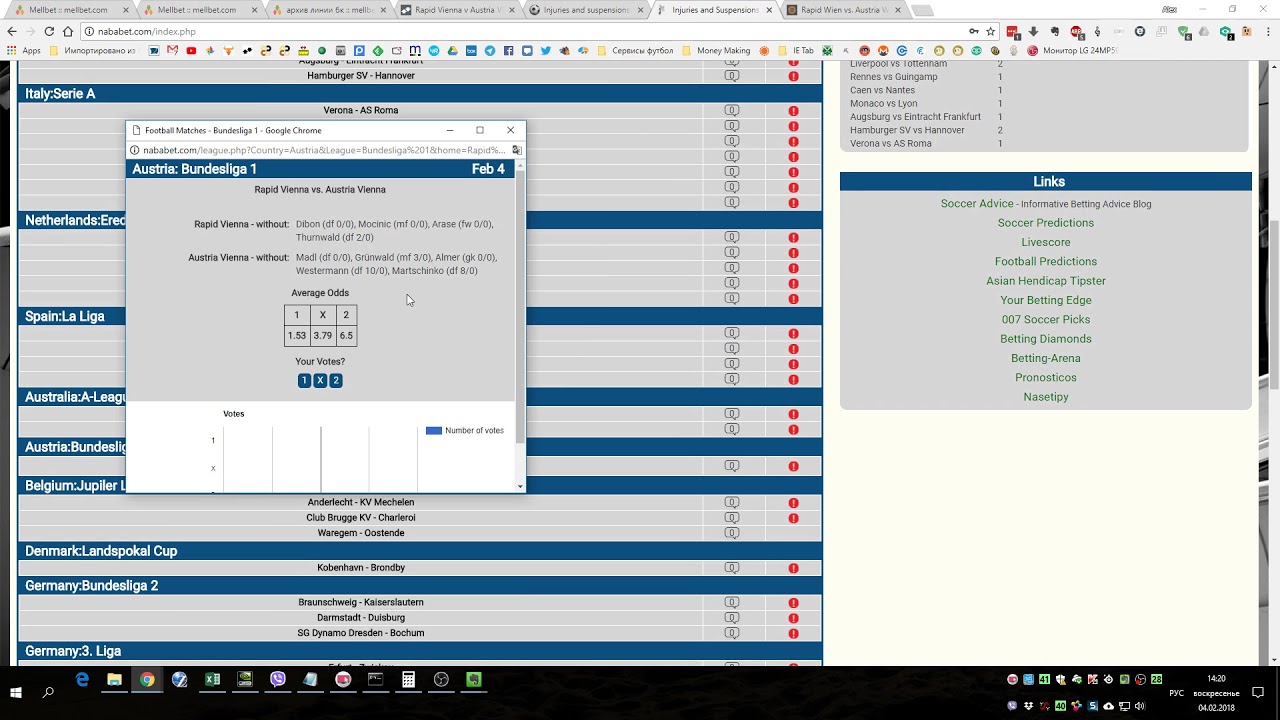The image size is (1280, 720).
Task: Open comments icon for Waregem - Oostende
Action: pos(732,533)
